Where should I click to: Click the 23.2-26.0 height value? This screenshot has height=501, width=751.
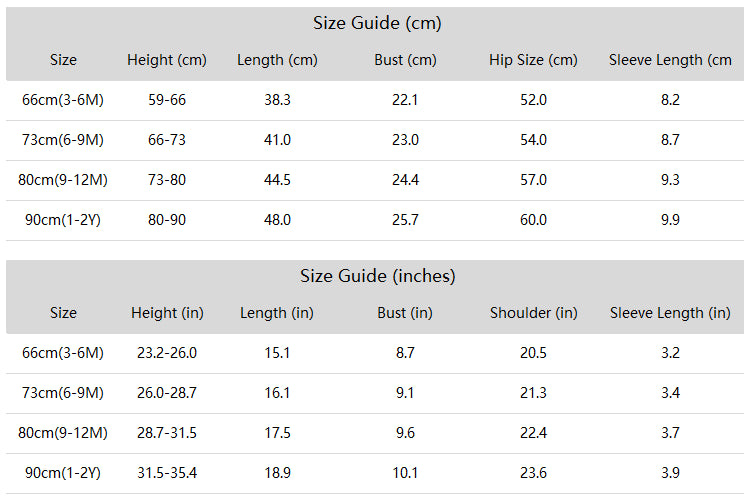[x=167, y=353]
